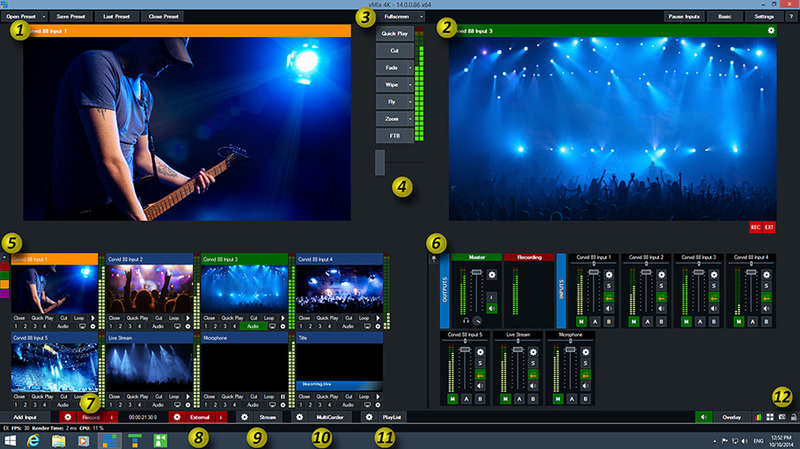800x449 pixels.
Task: Click the gear icon on Output preview header
Action: 771,31
